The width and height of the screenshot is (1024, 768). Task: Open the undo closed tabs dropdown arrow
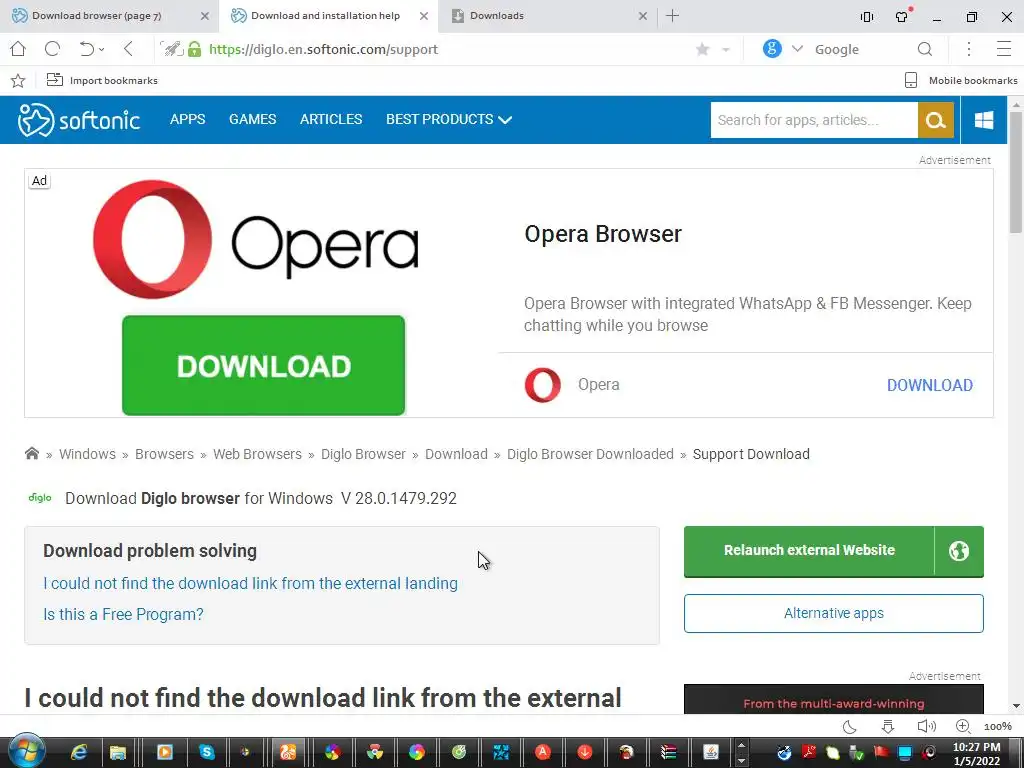(x=102, y=50)
